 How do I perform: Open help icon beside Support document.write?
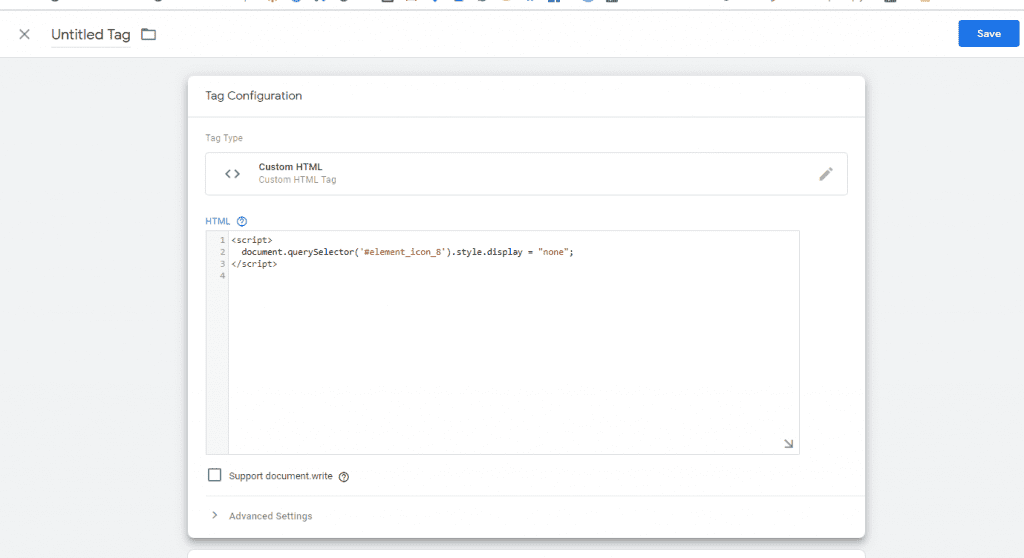click(344, 477)
